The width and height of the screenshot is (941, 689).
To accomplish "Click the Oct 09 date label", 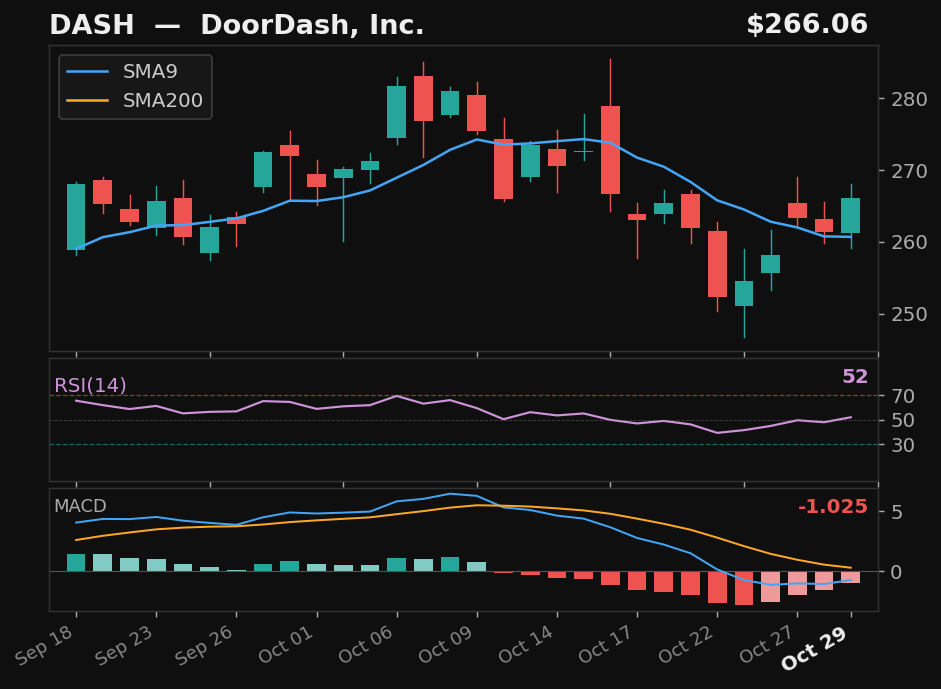I will 446,644.
